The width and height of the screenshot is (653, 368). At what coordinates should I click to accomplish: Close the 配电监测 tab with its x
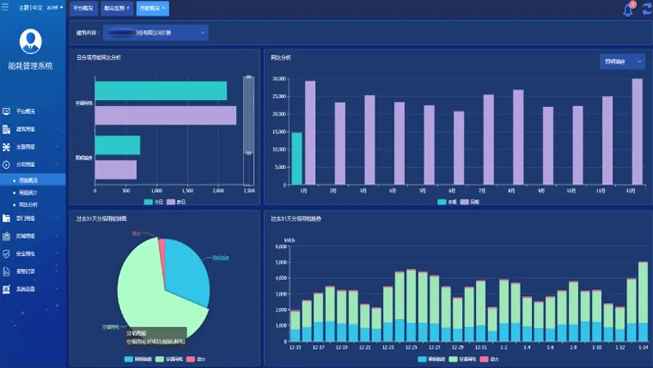coord(128,8)
